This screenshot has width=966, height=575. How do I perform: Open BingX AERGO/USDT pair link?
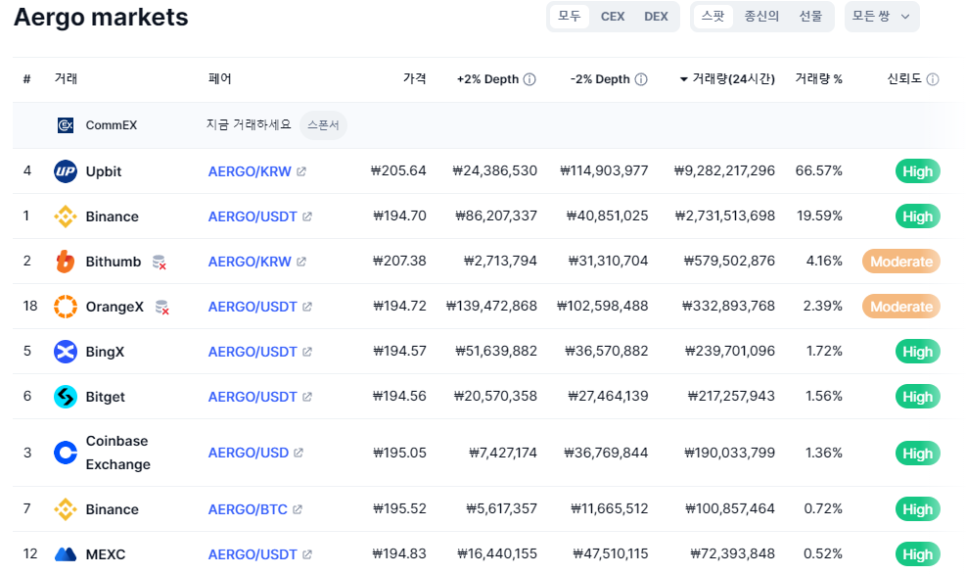tap(253, 351)
